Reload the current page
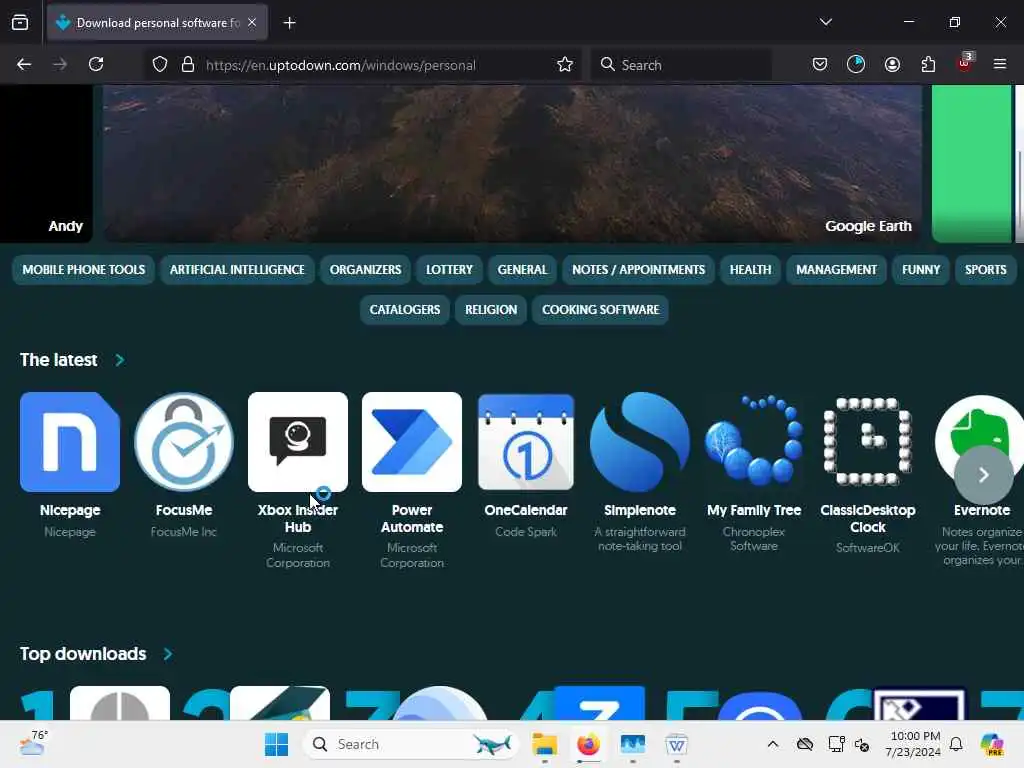The width and height of the screenshot is (1024, 768). (x=96, y=64)
